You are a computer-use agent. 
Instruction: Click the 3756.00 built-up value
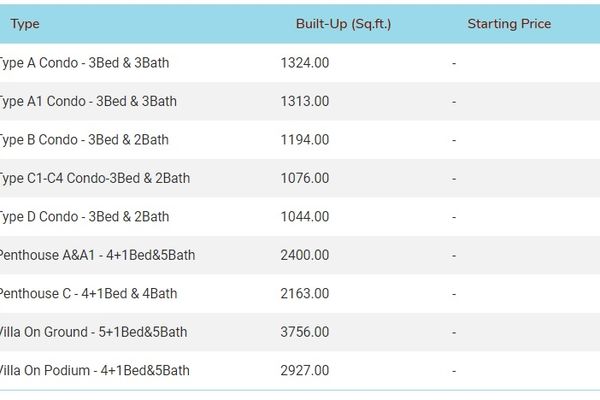[305, 332]
